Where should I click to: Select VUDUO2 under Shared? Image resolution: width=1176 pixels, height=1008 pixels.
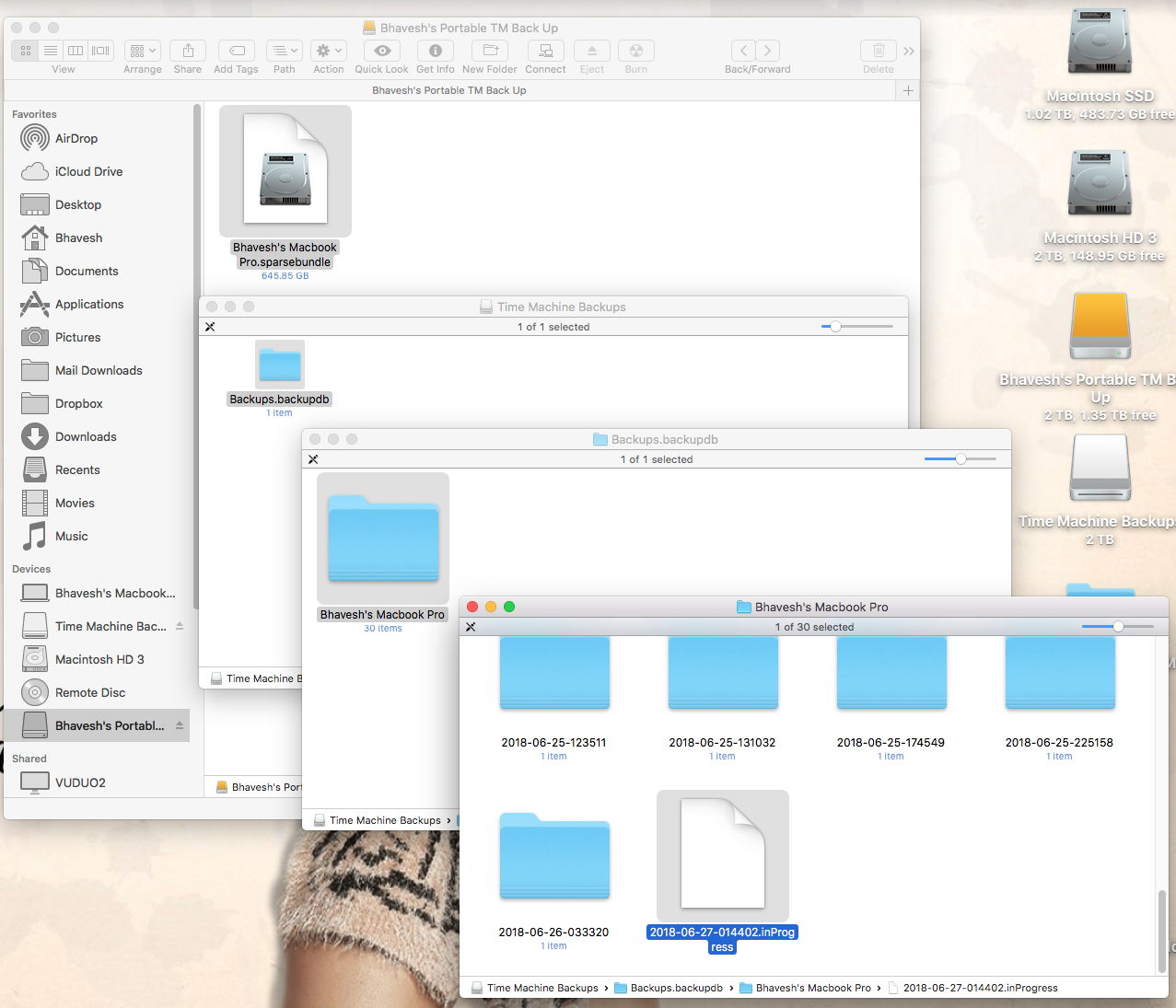(x=99, y=783)
